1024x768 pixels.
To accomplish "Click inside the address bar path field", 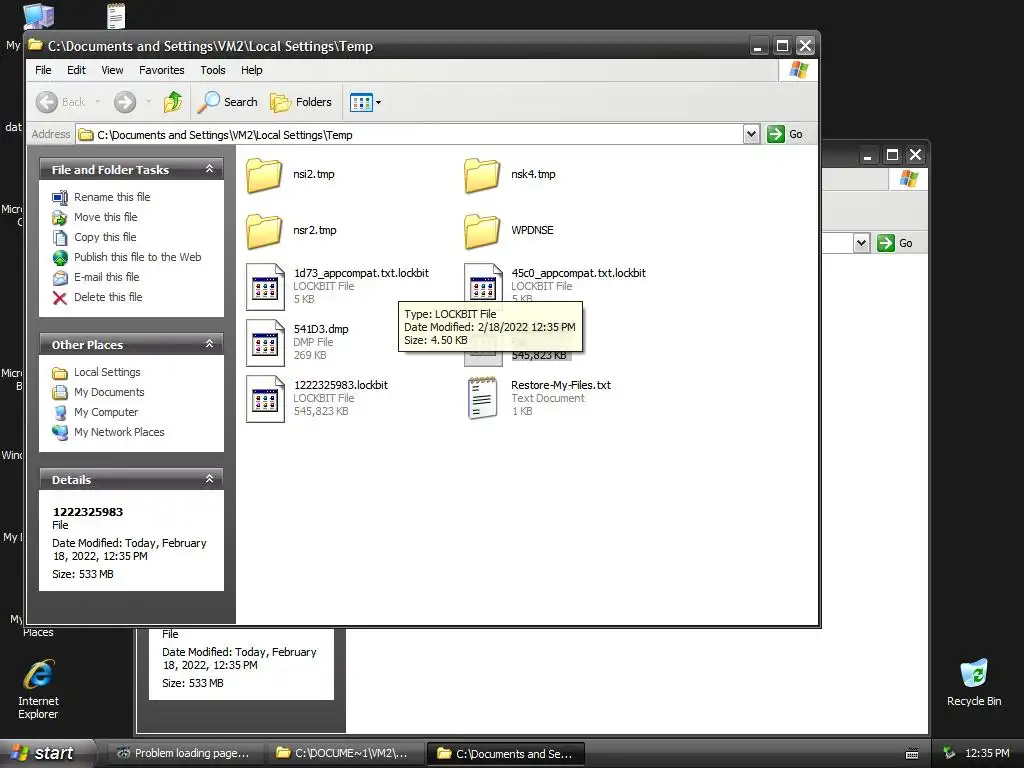I will pos(410,135).
